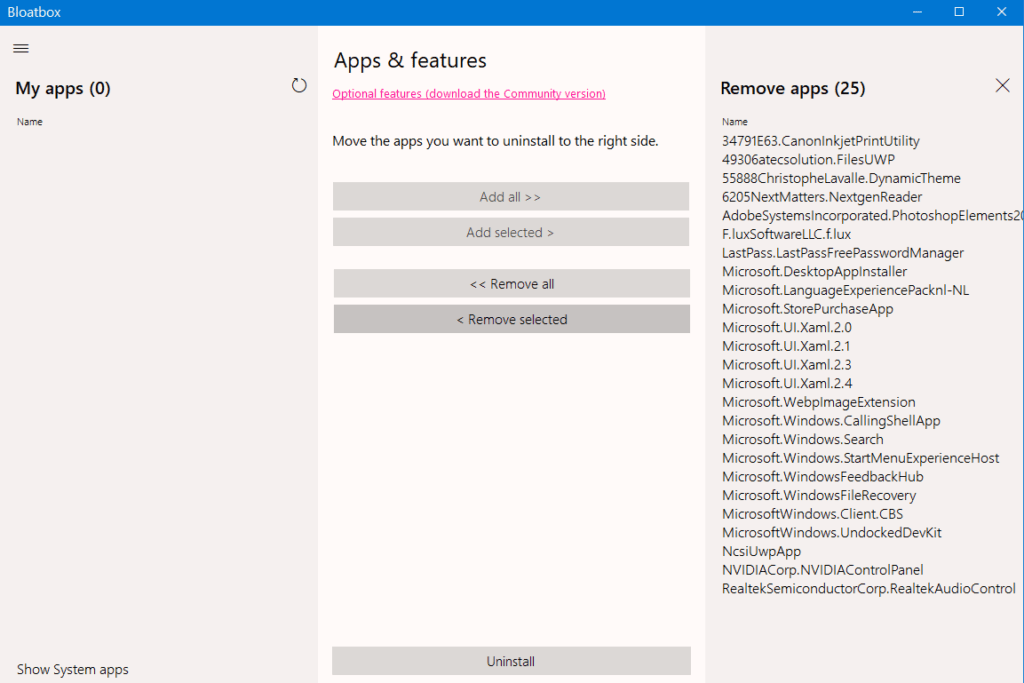This screenshot has height=683, width=1024.
Task: Select Microsoft.StorePurchaseApp entry
Action: click(807, 308)
